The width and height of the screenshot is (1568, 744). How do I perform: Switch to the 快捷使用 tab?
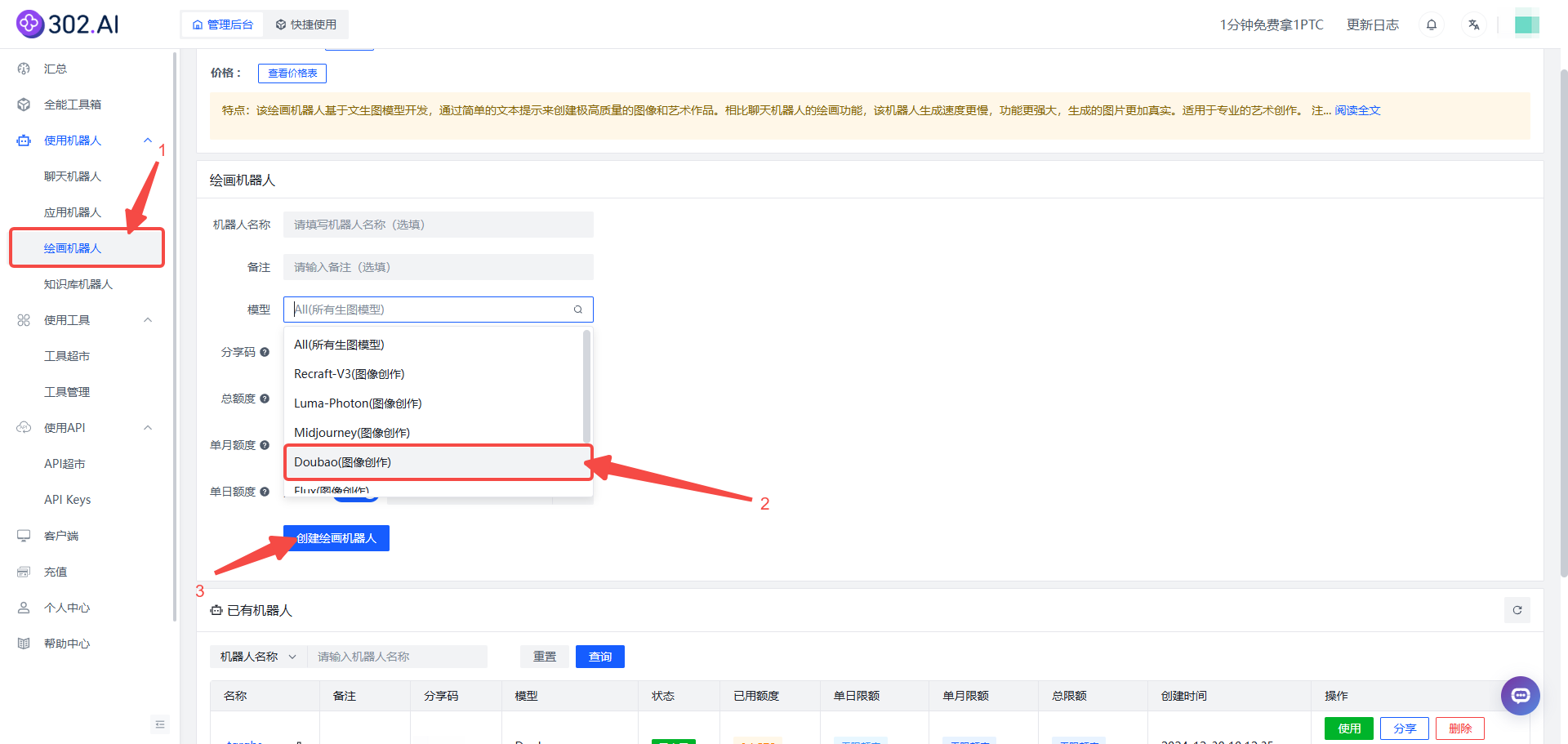pos(306,25)
